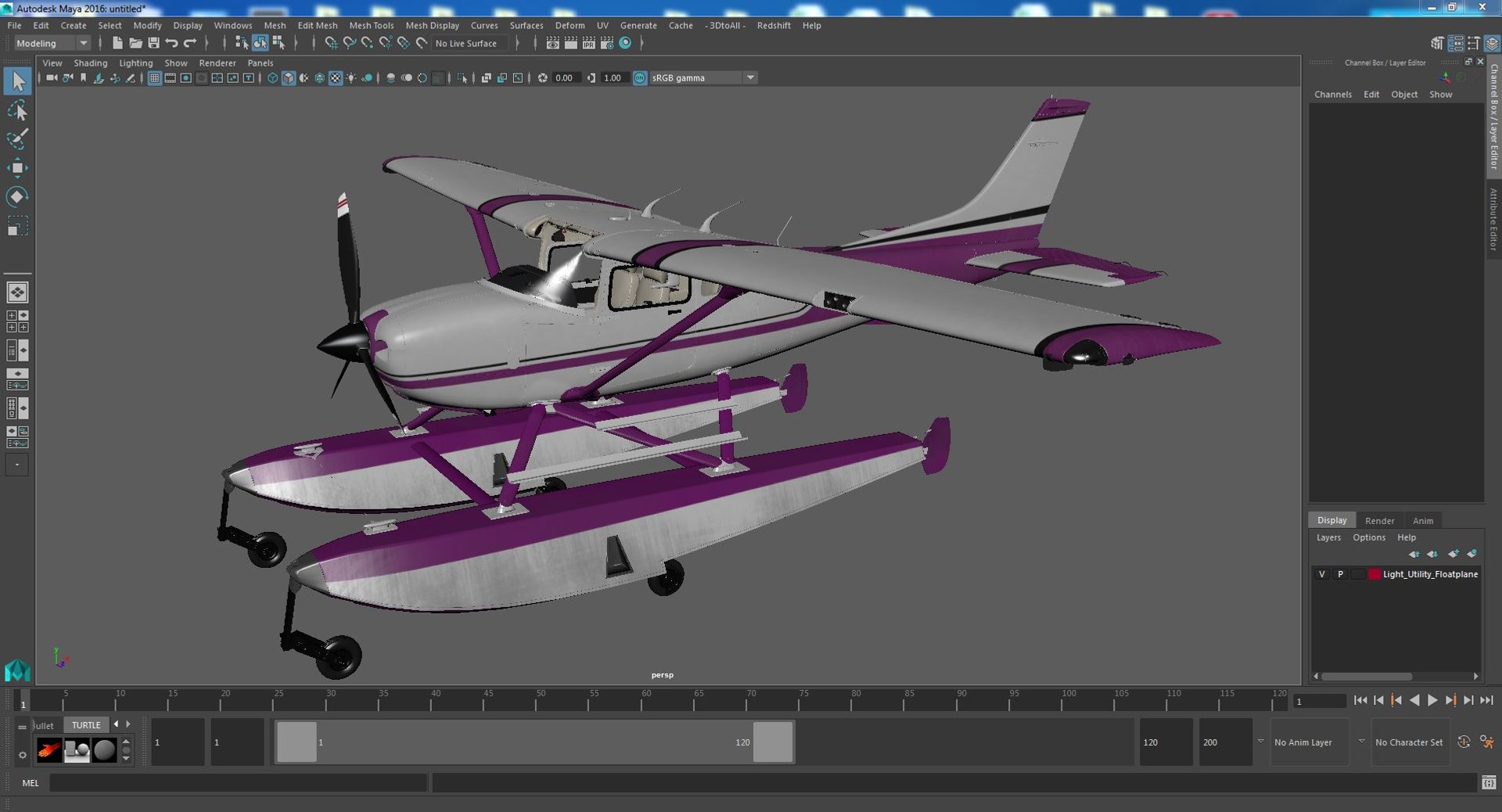The image size is (1502, 812).
Task: Open the Modeling menu set dropdown
Action: (x=52, y=43)
